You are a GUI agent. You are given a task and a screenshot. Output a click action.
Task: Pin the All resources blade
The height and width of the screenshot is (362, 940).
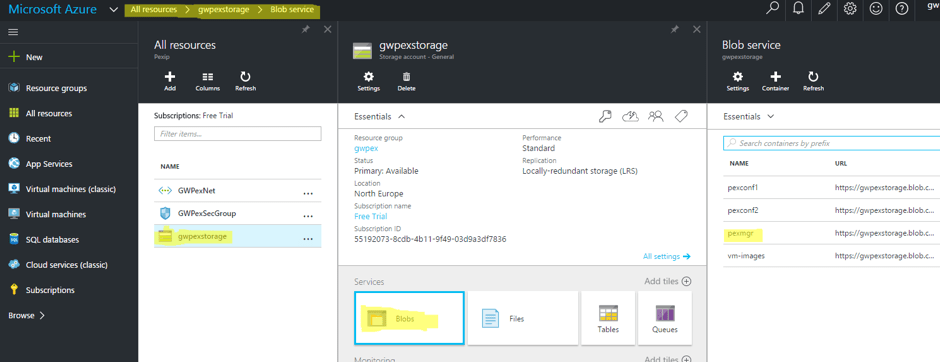306,29
